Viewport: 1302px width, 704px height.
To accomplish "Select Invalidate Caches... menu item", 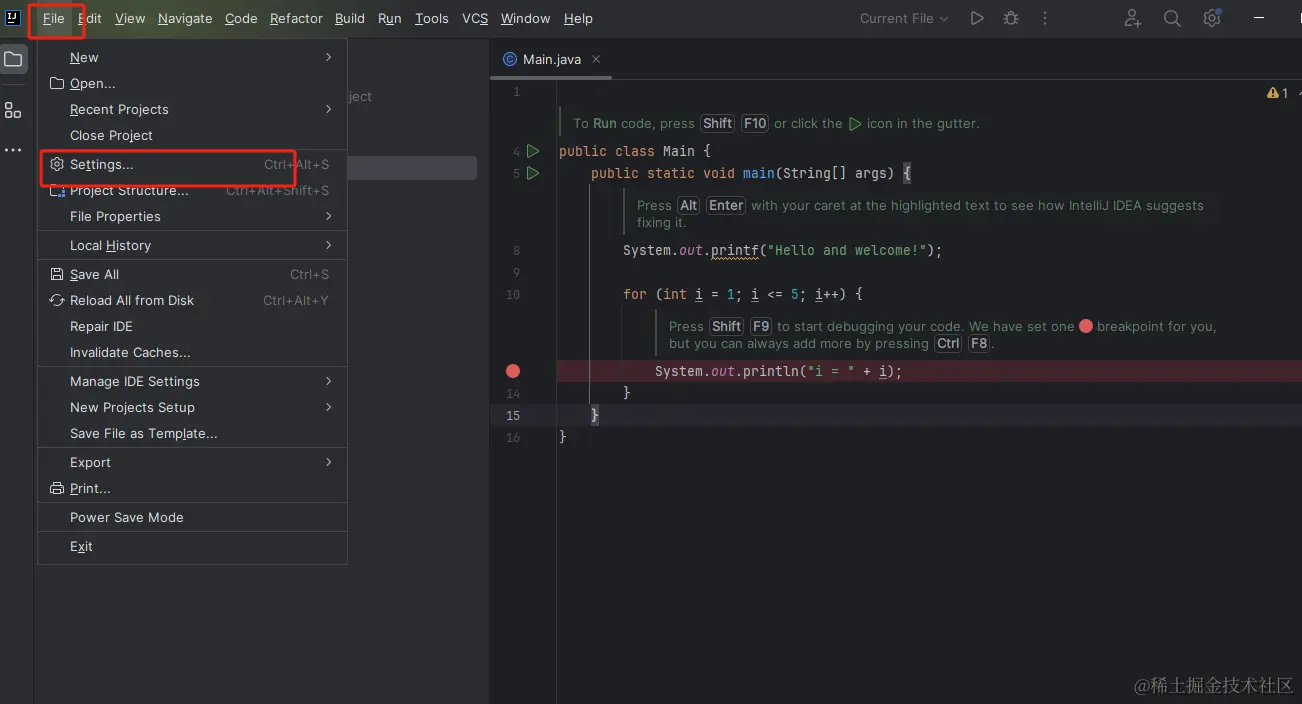I will point(192,353).
